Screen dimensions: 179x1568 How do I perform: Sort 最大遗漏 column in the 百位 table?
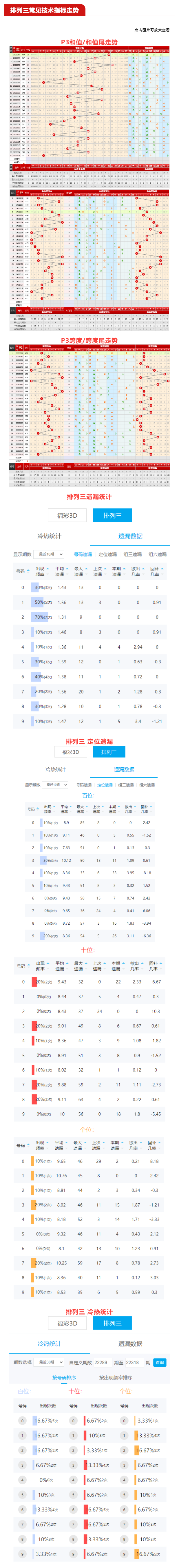click(80, 808)
